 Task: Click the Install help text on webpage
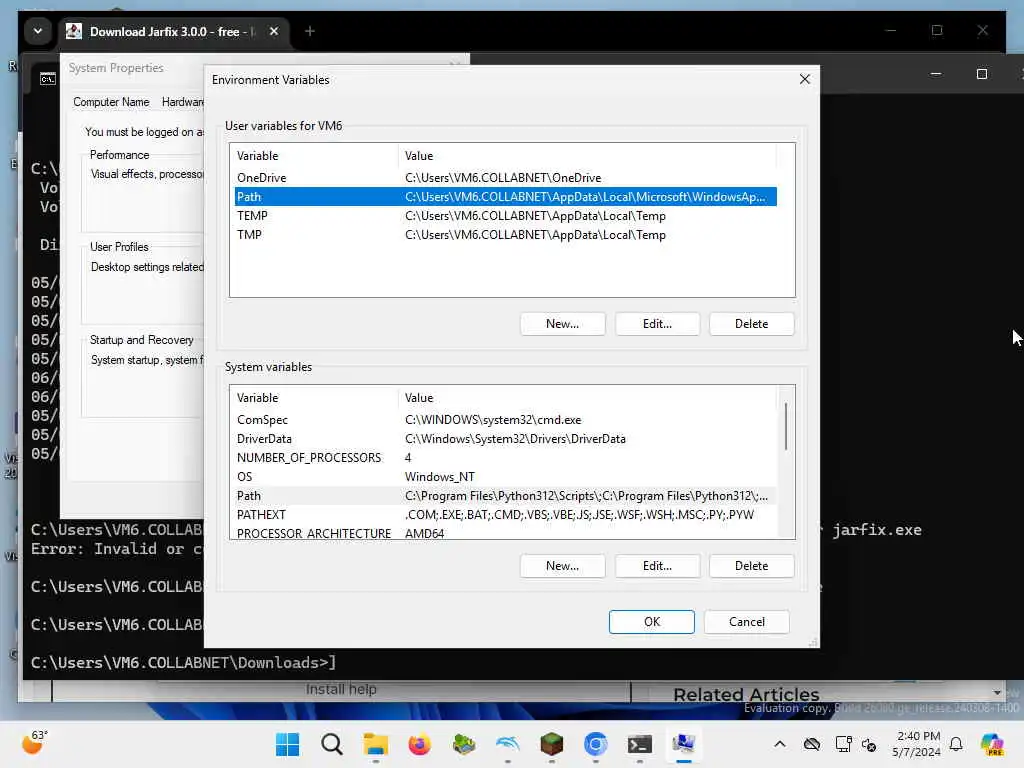pos(341,689)
